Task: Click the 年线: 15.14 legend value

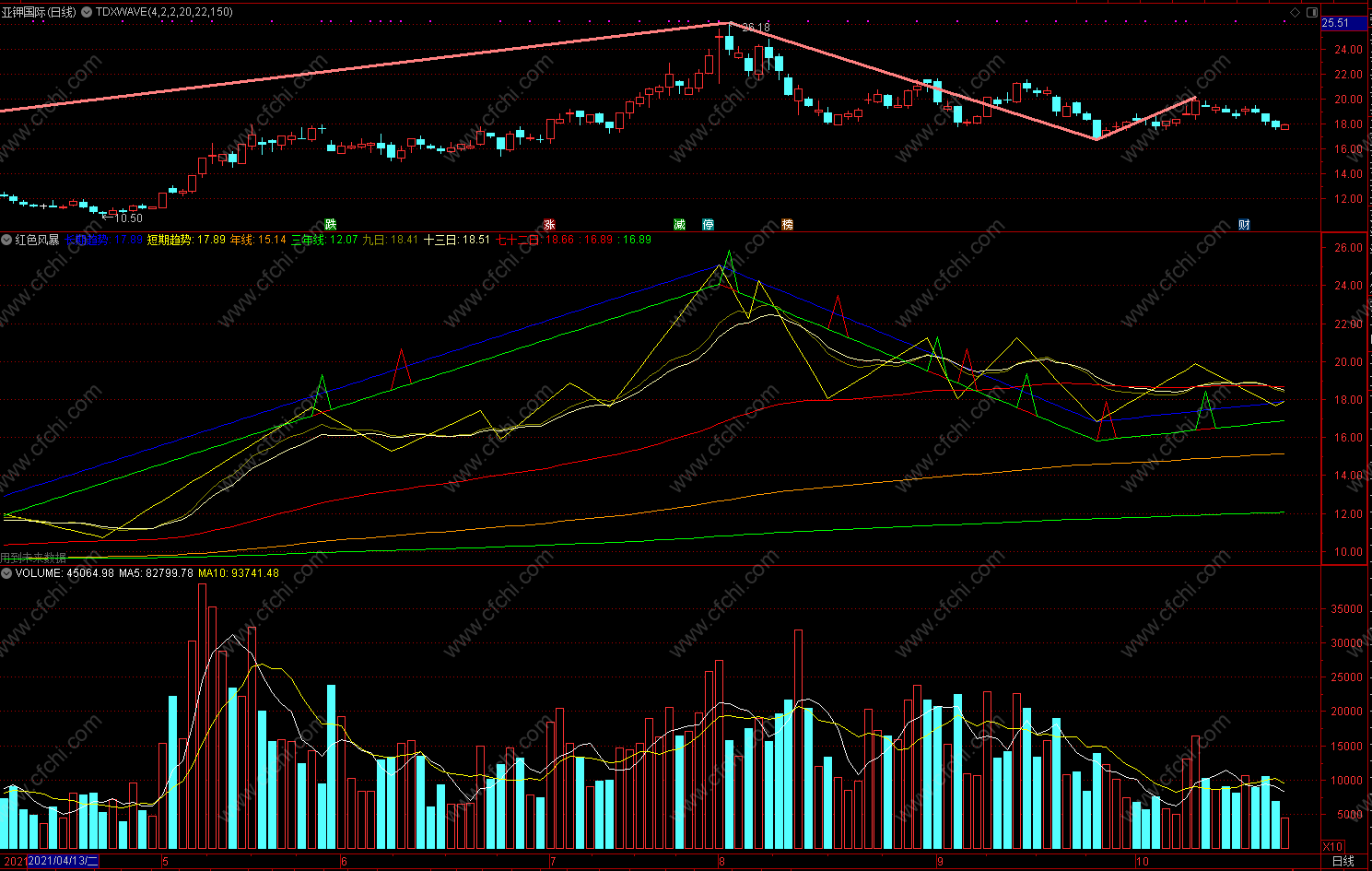Action: [x=258, y=240]
